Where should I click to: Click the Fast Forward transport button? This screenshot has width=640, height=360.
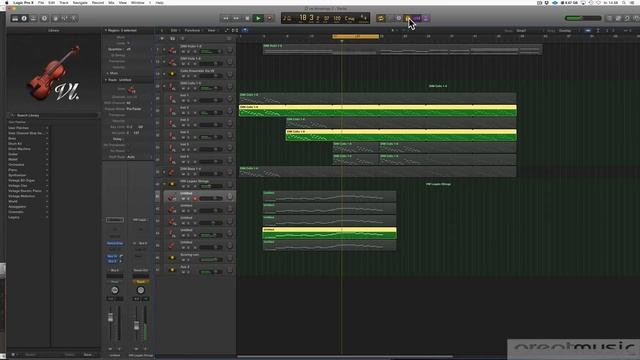click(x=236, y=18)
